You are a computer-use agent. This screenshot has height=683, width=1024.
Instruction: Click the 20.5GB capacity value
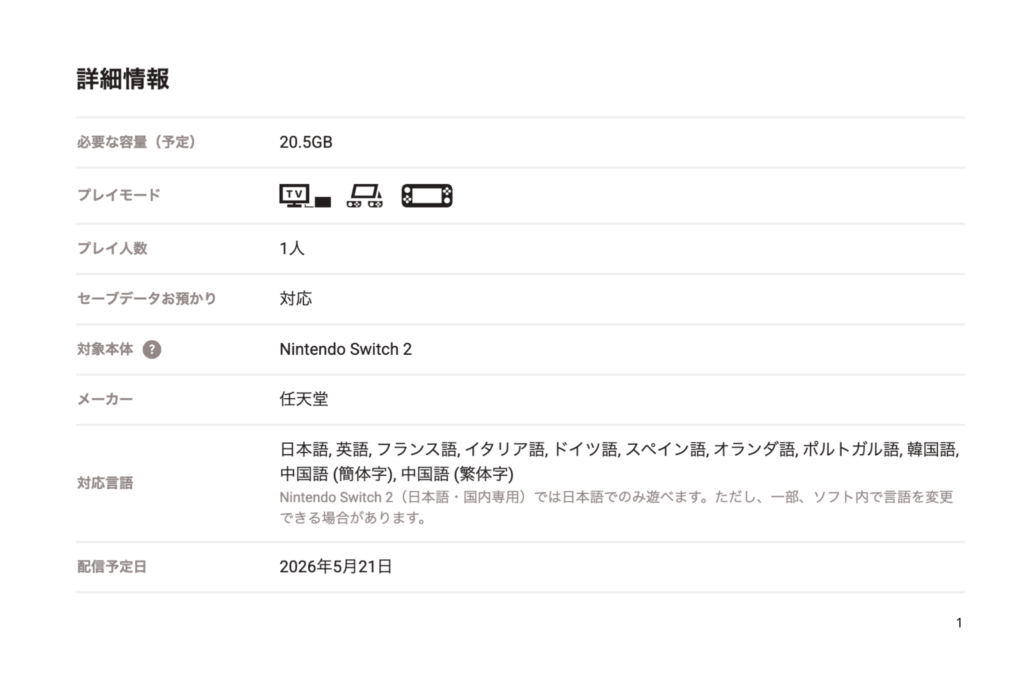point(306,142)
